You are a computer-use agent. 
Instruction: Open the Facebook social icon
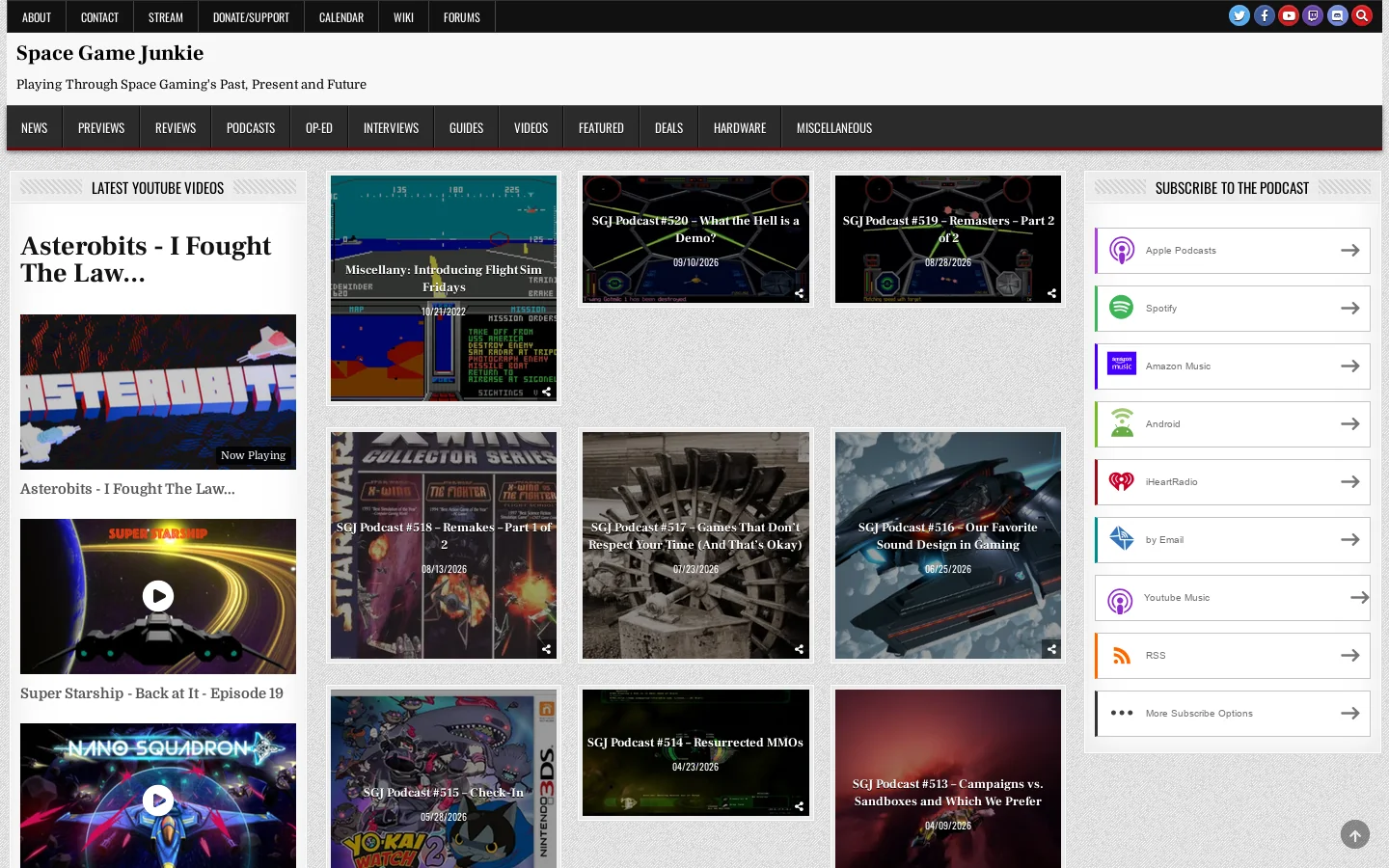(x=1265, y=15)
